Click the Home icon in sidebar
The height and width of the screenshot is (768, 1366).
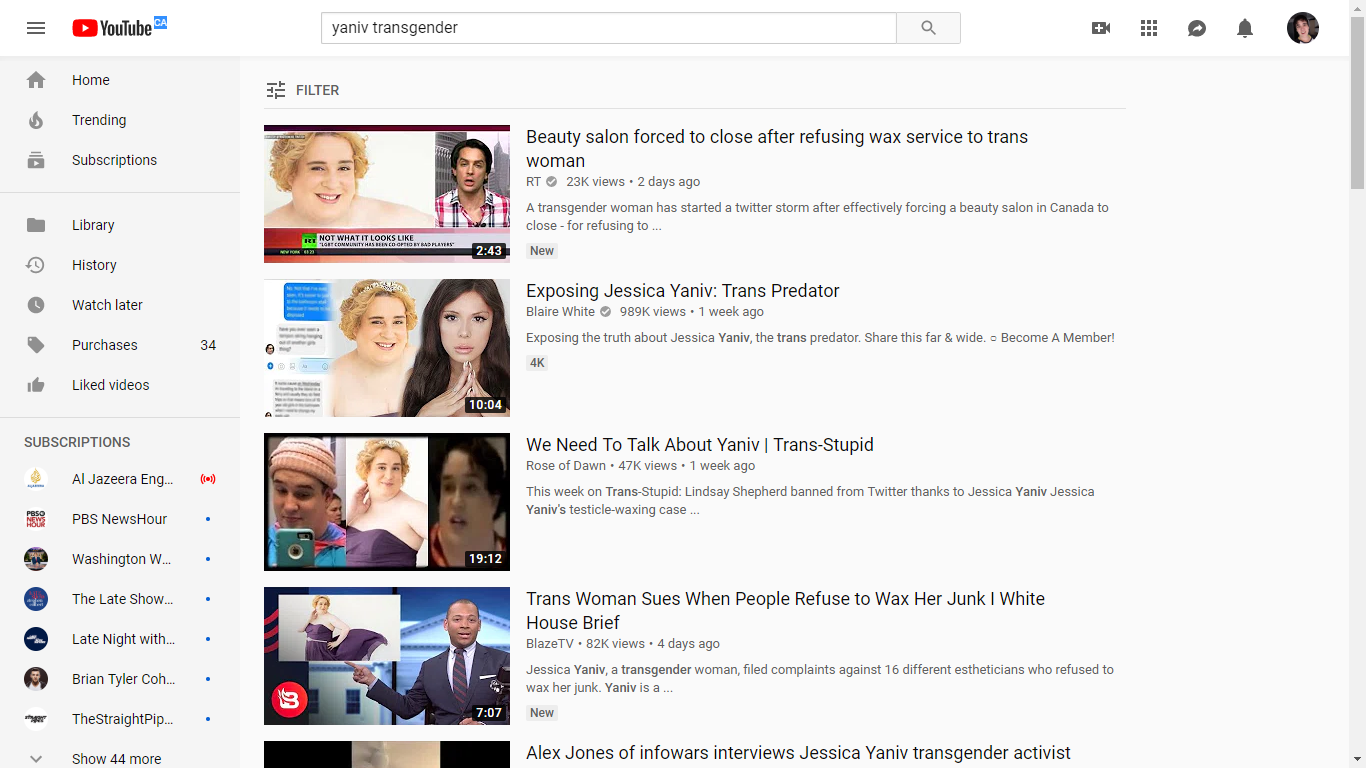tap(36, 80)
